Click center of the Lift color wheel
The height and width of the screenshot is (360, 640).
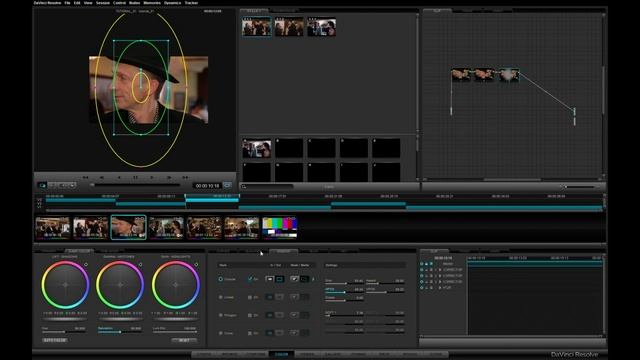point(65,285)
